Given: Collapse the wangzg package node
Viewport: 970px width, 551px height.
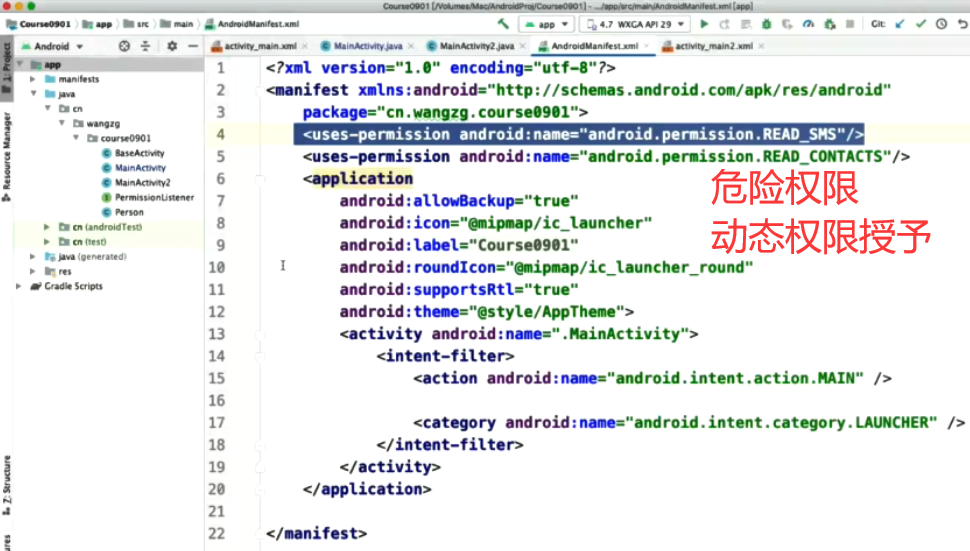Looking at the screenshot, I should tap(62, 124).
